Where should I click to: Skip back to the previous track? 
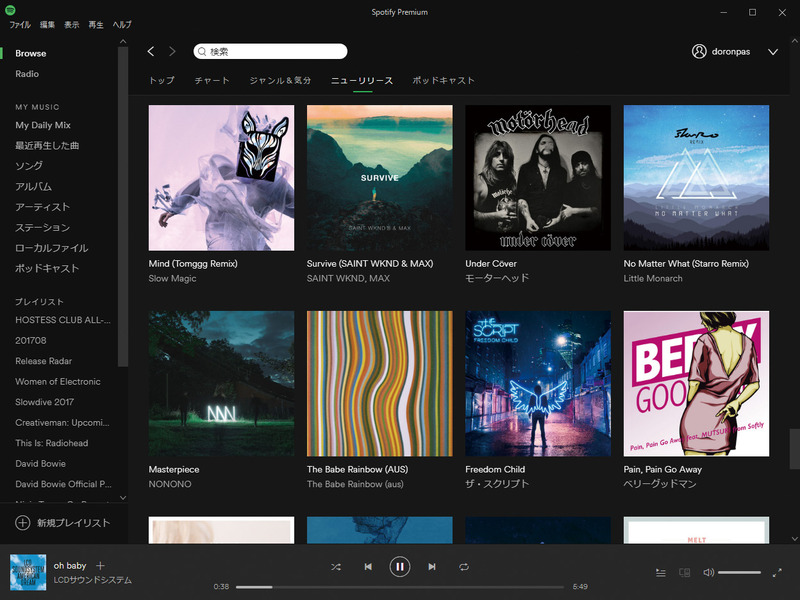pos(369,566)
